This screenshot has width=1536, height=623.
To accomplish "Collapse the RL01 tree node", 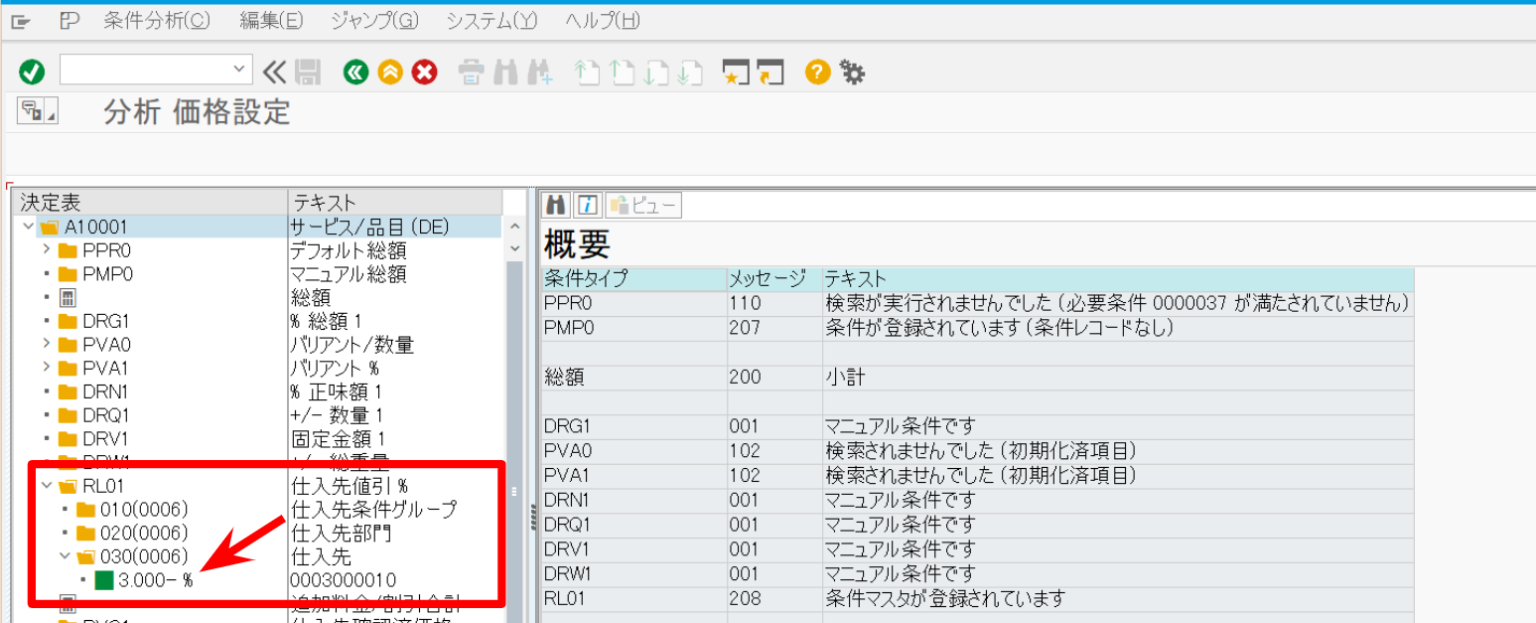I will click(46, 486).
